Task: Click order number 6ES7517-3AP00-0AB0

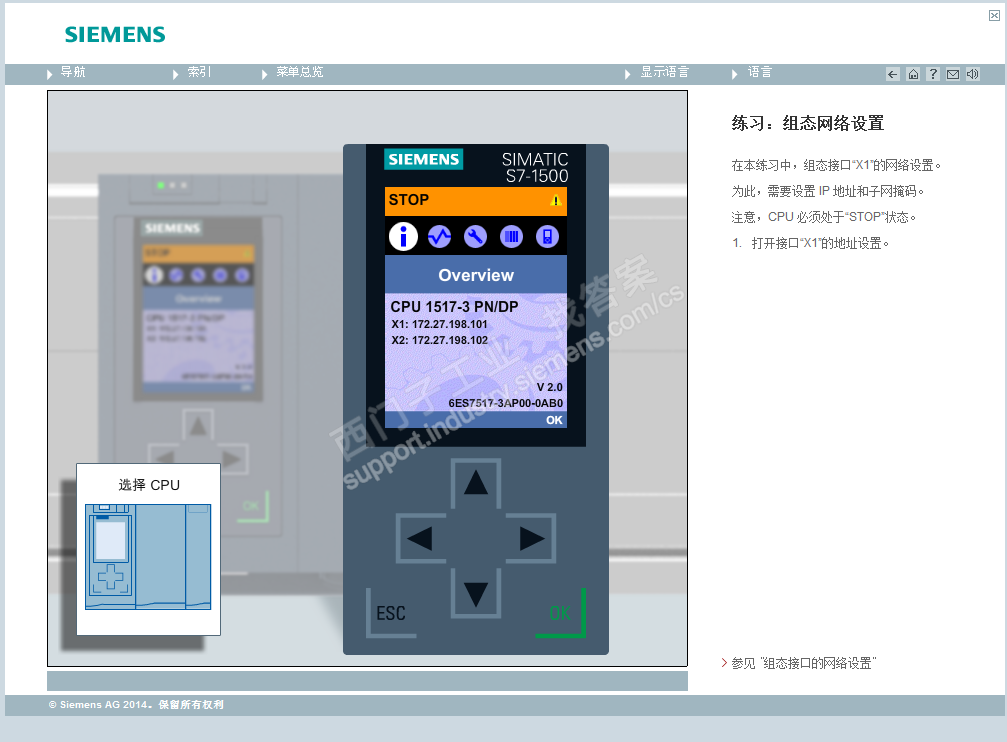Action: click(x=505, y=403)
